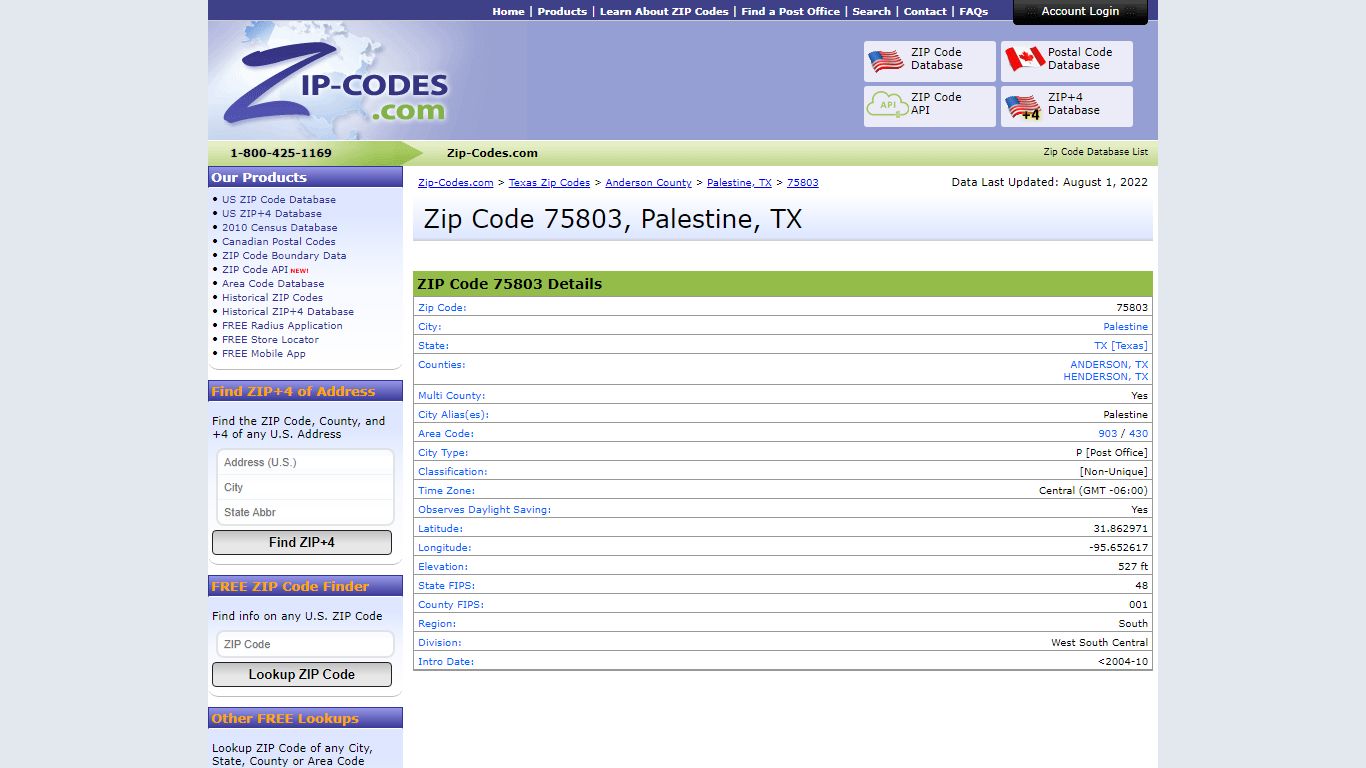Image resolution: width=1366 pixels, height=768 pixels.
Task: Focus the City input field
Action: point(305,487)
